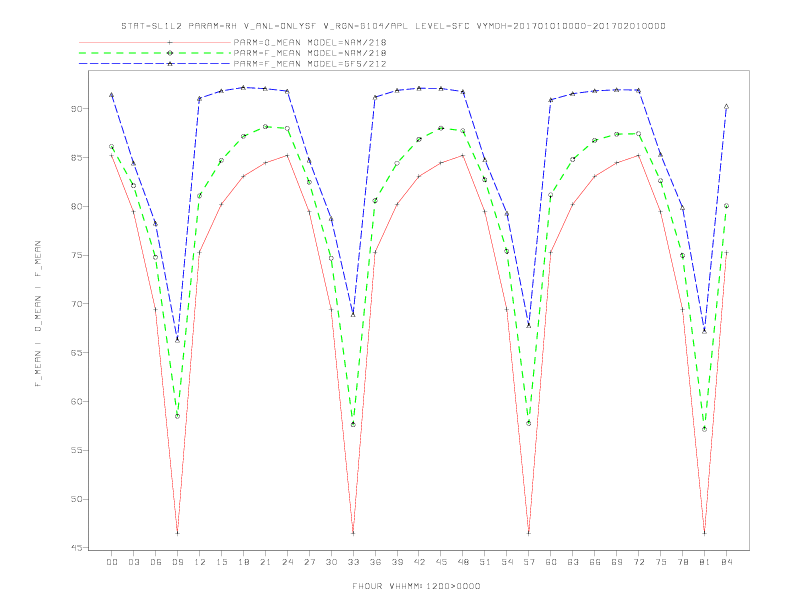Select the legend label PARM=F_MEAN MODEL=GFS/212
This screenshot has height=612, width=792.
point(310,64)
